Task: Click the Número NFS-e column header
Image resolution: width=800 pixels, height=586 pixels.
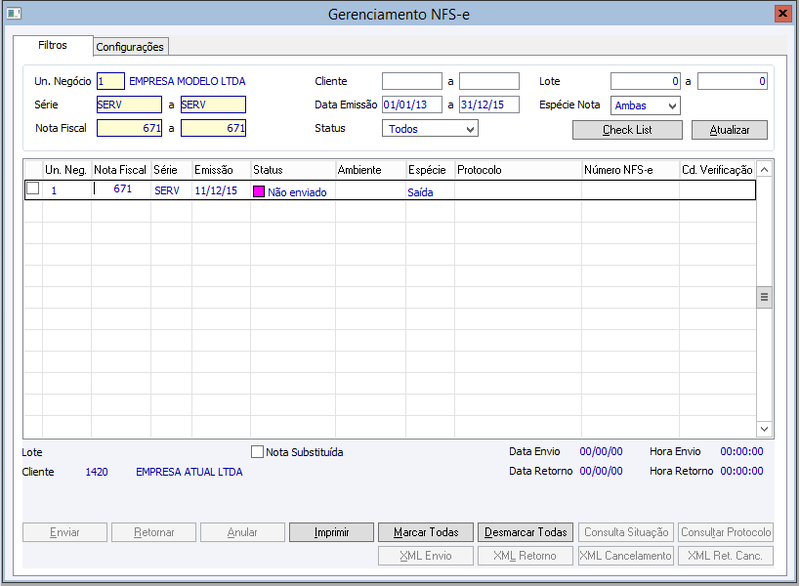Action: [x=631, y=170]
